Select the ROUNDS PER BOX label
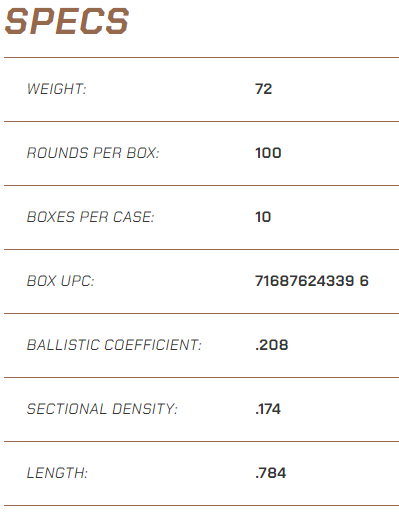The image size is (399, 523). point(93,153)
